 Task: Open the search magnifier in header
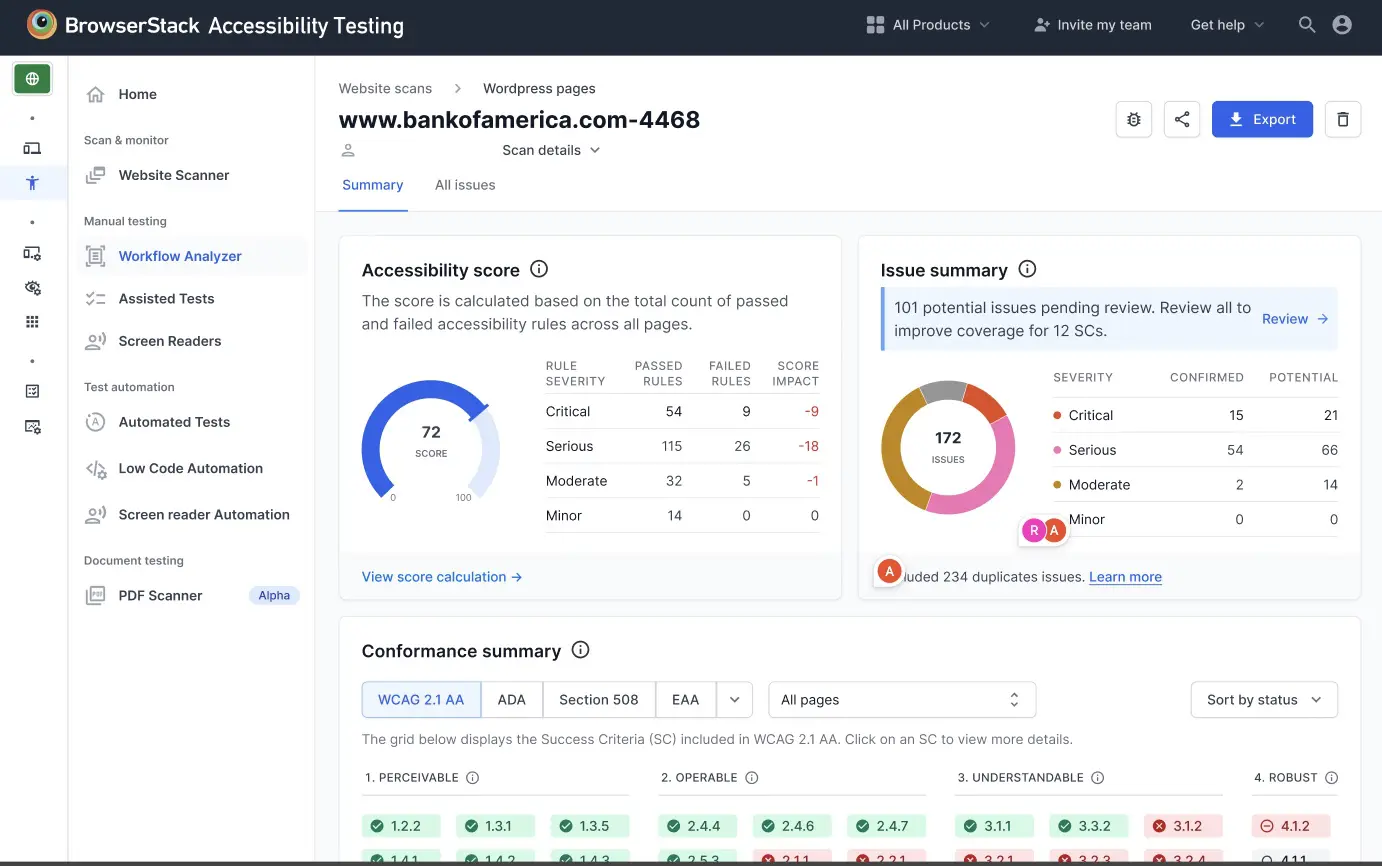point(1307,25)
